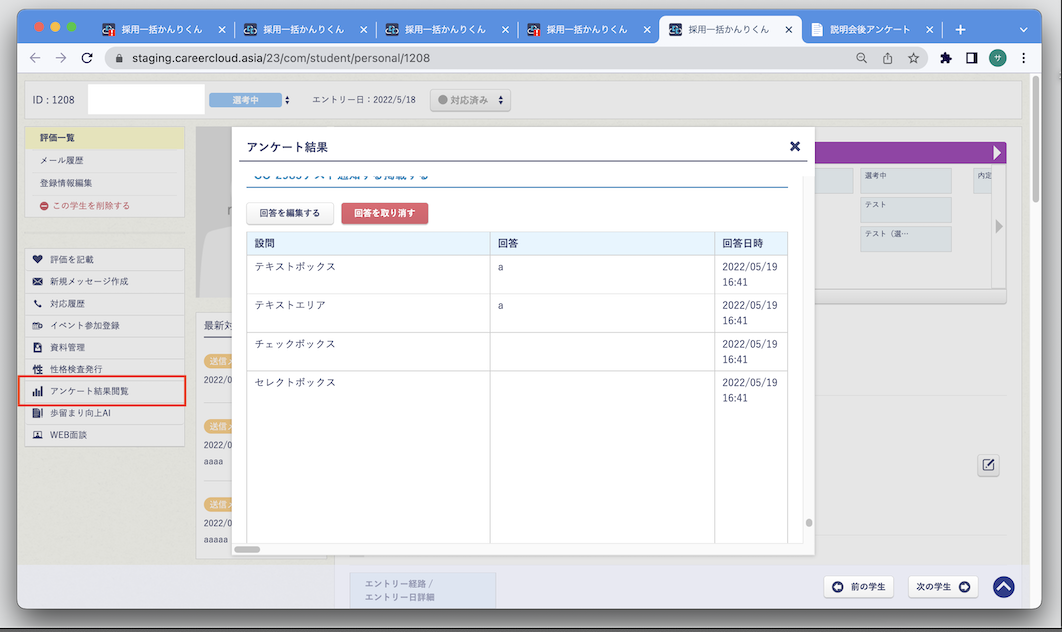Click the scroll-to-top arrow icon

point(1004,587)
